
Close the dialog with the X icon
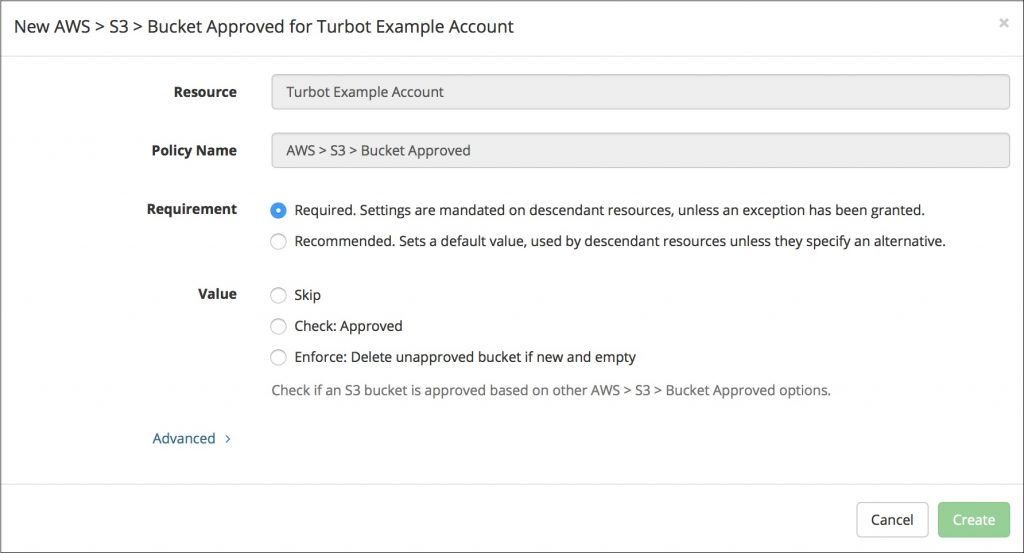click(x=1003, y=23)
